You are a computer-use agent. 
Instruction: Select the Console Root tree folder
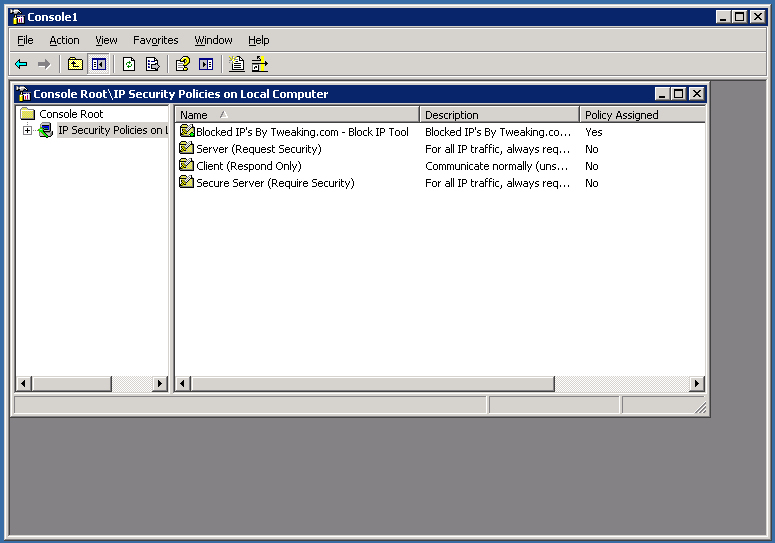coord(70,114)
